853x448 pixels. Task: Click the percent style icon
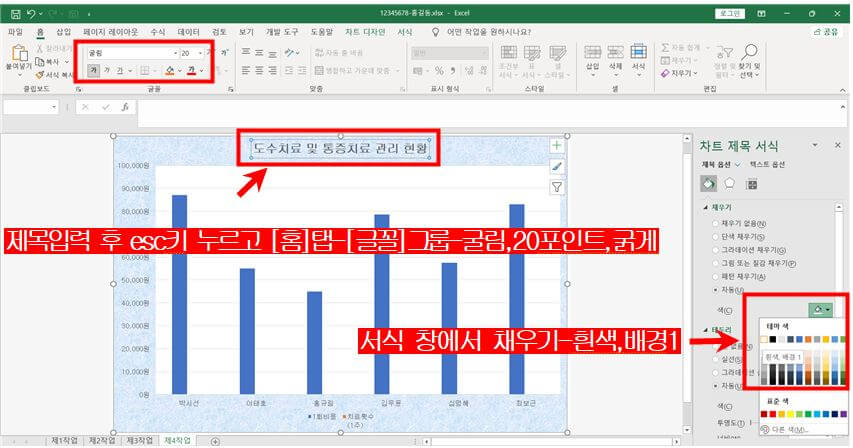(x=439, y=71)
